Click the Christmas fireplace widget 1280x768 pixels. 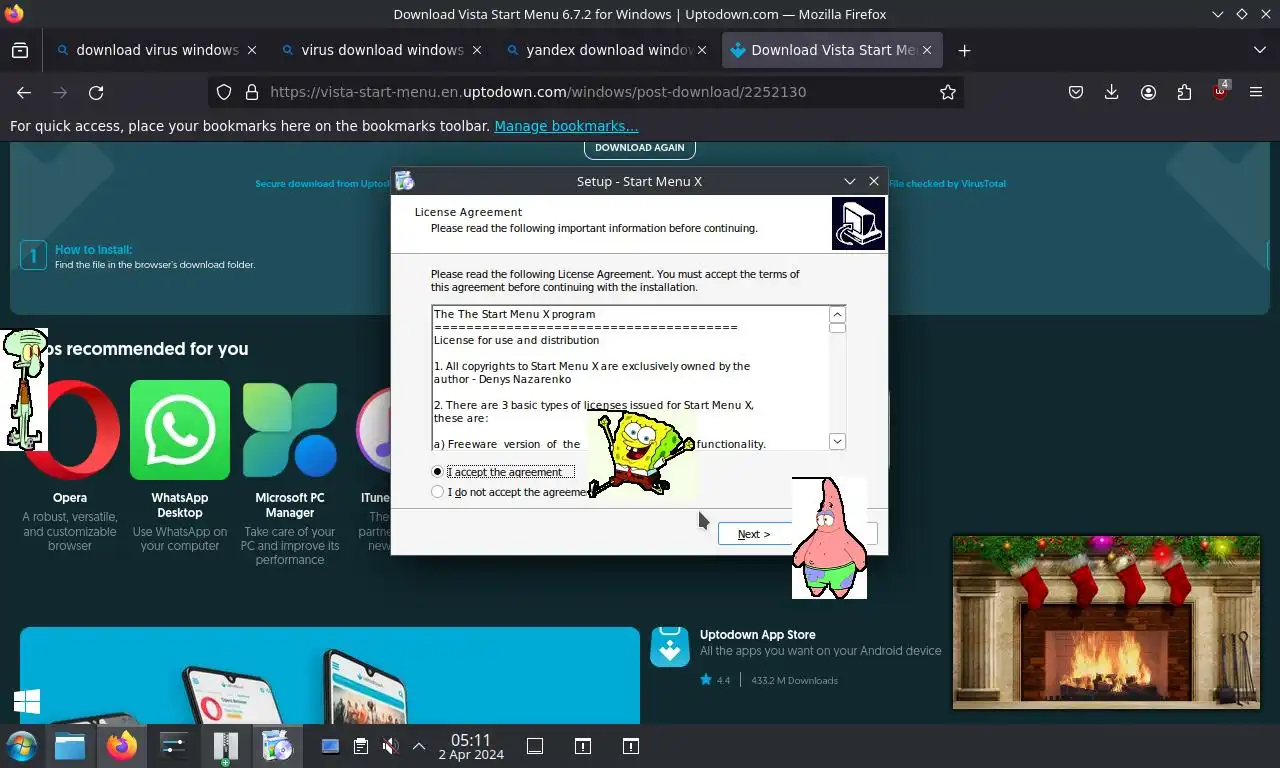1106,622
